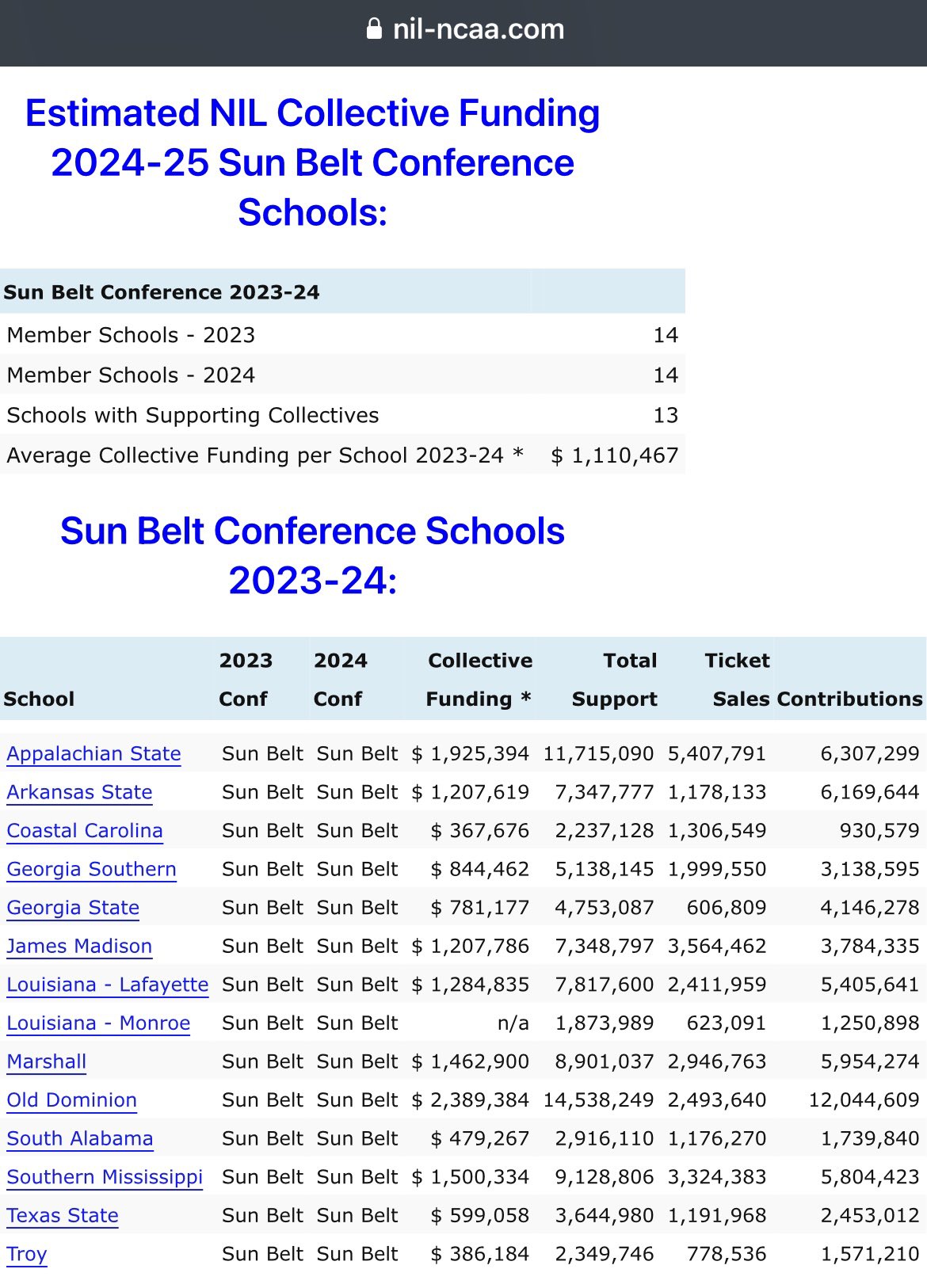Click Troy contributions 1,571,210

pos(870,1254)
